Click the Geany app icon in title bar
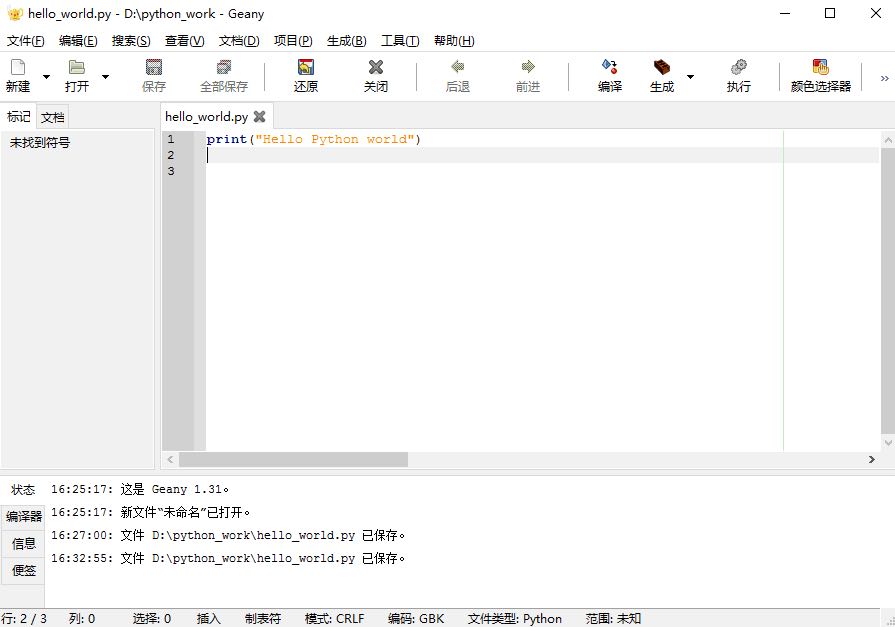 (15, 14)
